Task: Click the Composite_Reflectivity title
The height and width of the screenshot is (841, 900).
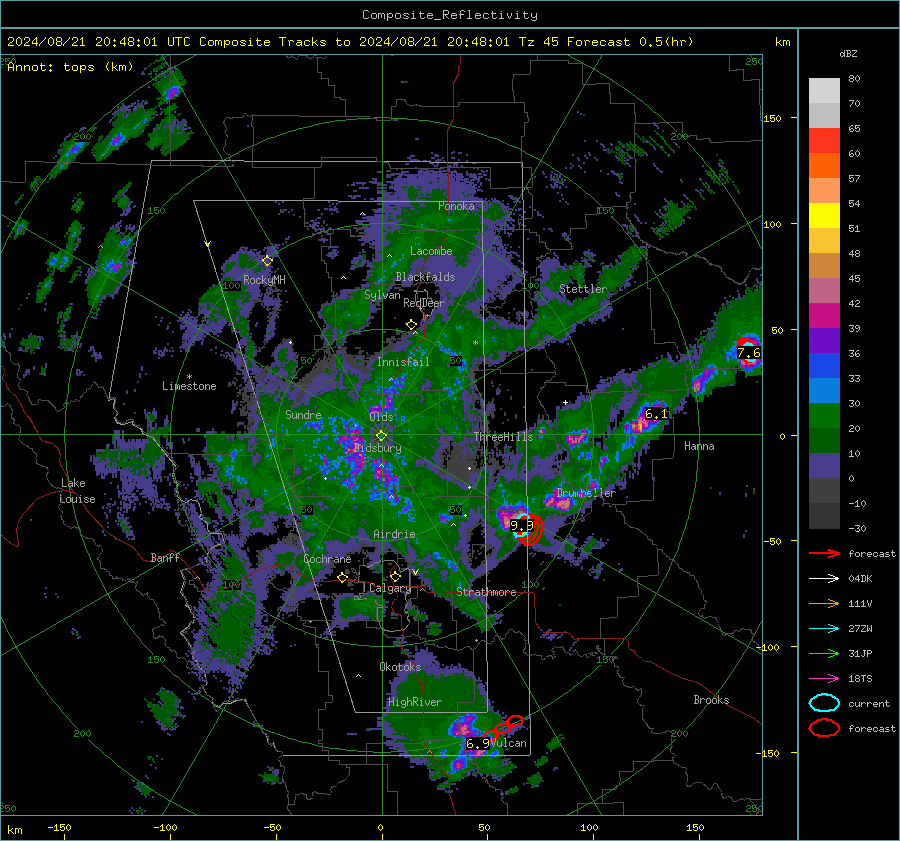Action: 450,15
